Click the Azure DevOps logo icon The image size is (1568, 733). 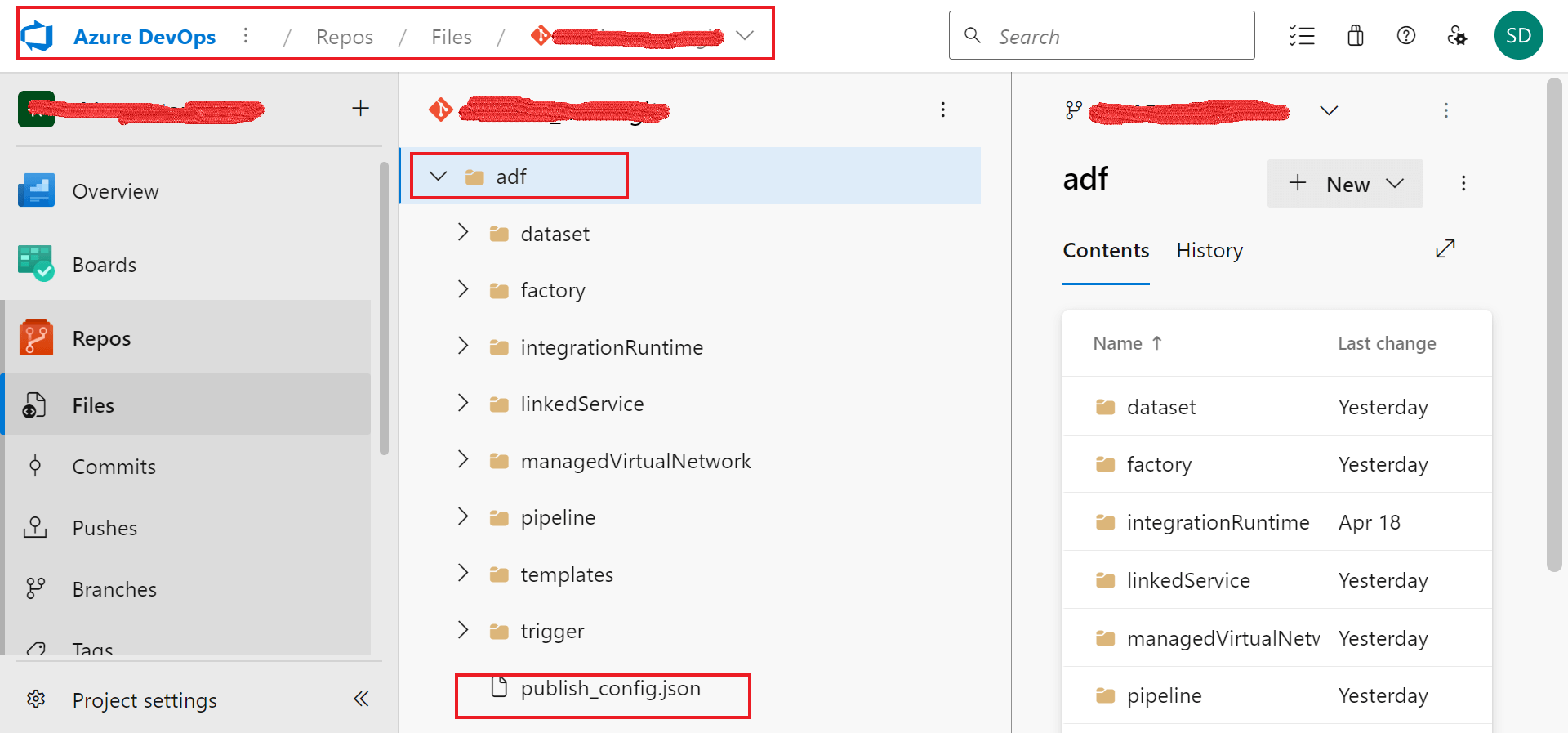[x=37, y=36]
